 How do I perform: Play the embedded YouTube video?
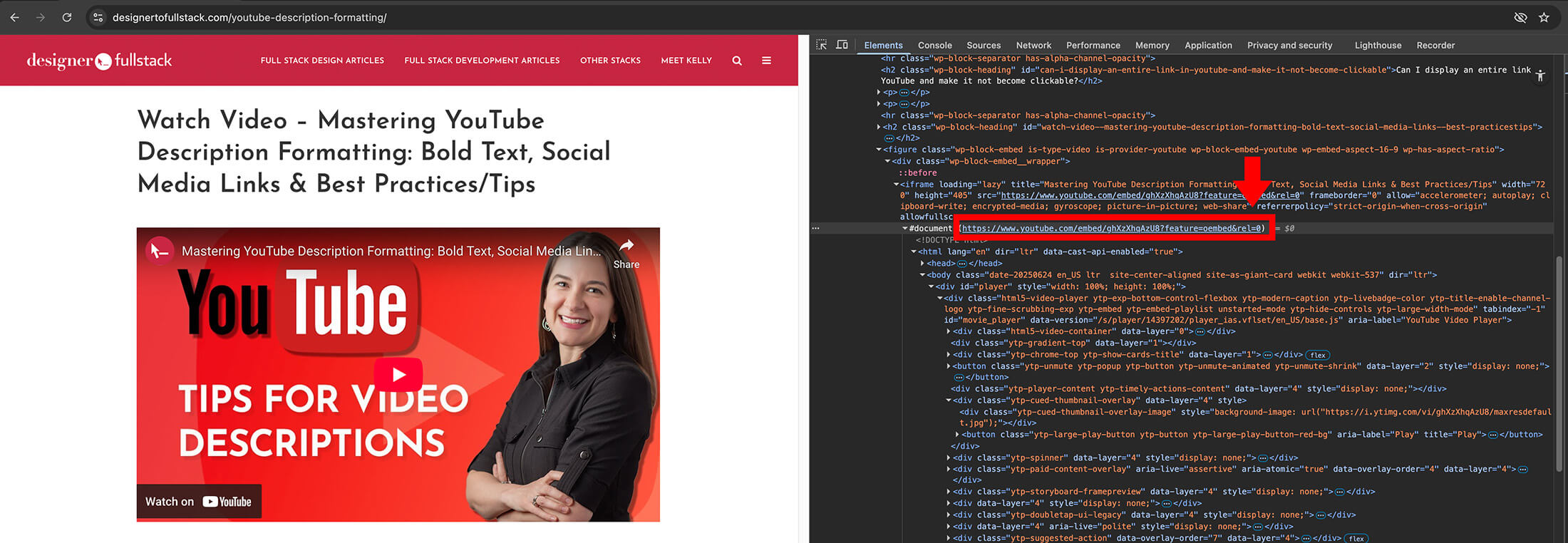(398, 374)
